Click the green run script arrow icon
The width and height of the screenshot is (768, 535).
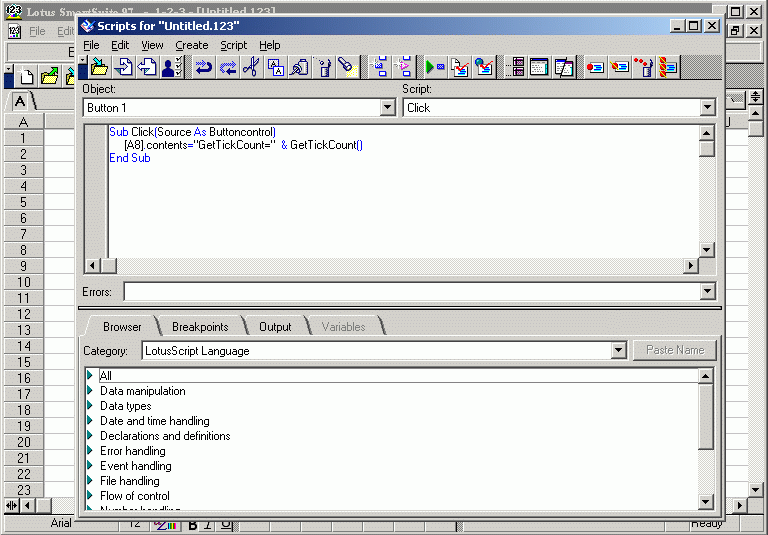(x=435, y=68)
